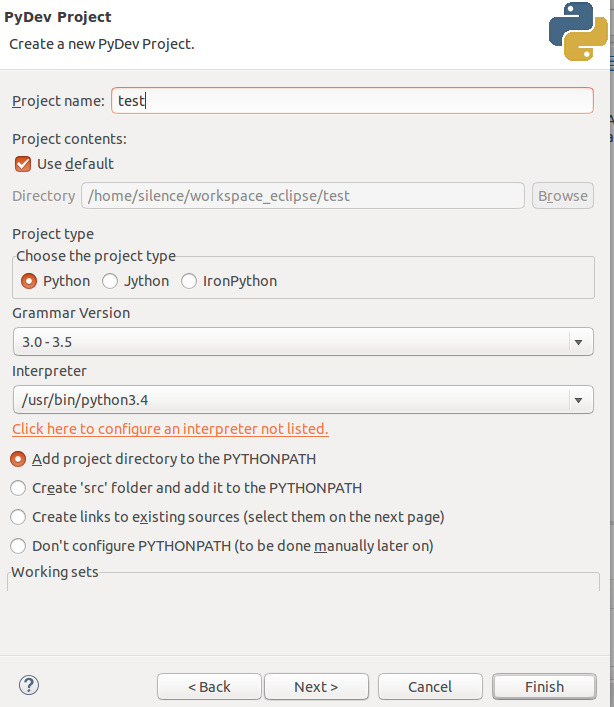614x707 pixels.
Task: Click the Python logo in the dialog header
Action: pyautogui.click(x=578, y=31)
